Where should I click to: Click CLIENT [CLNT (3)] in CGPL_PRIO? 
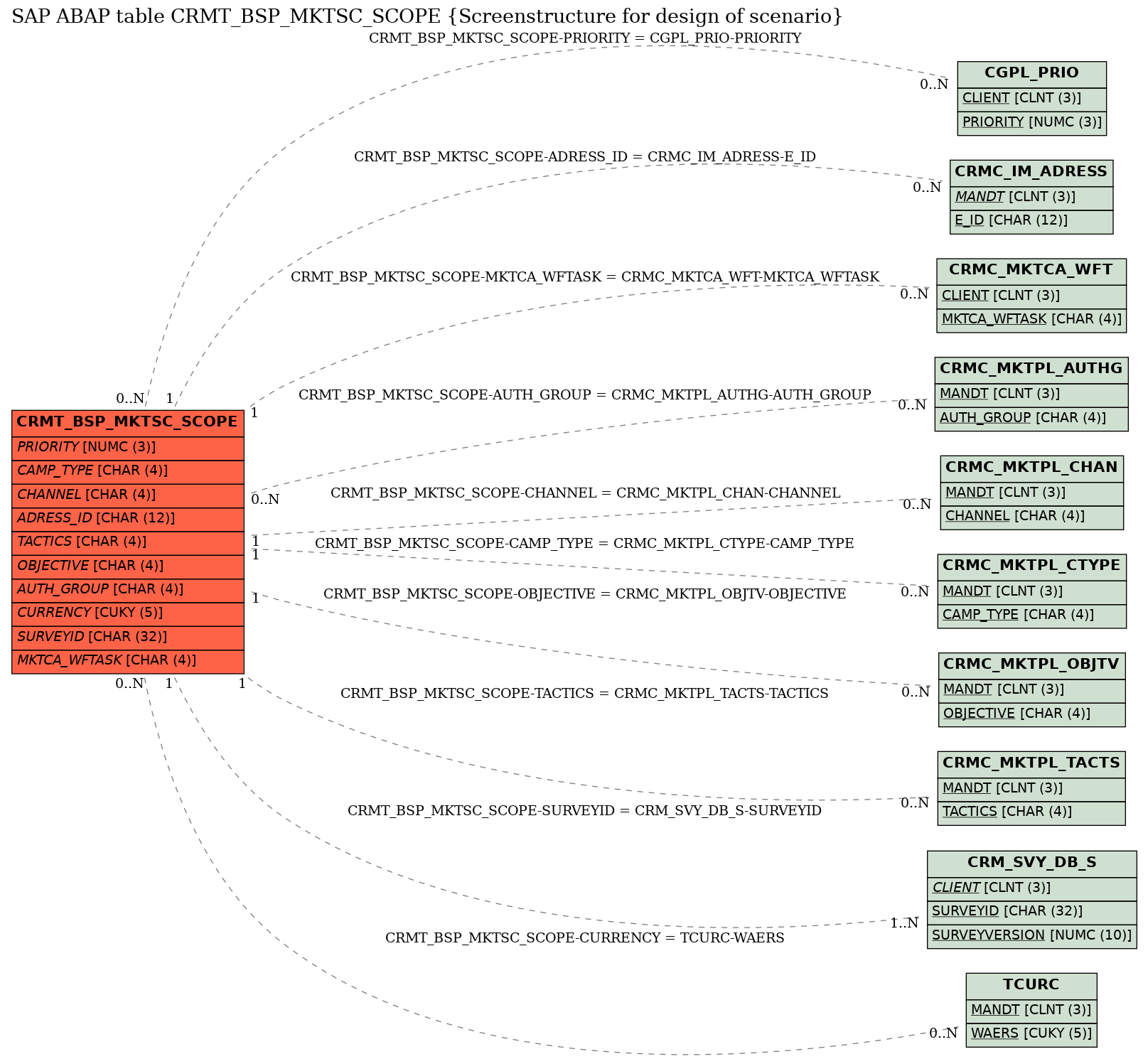point(1031,99)
